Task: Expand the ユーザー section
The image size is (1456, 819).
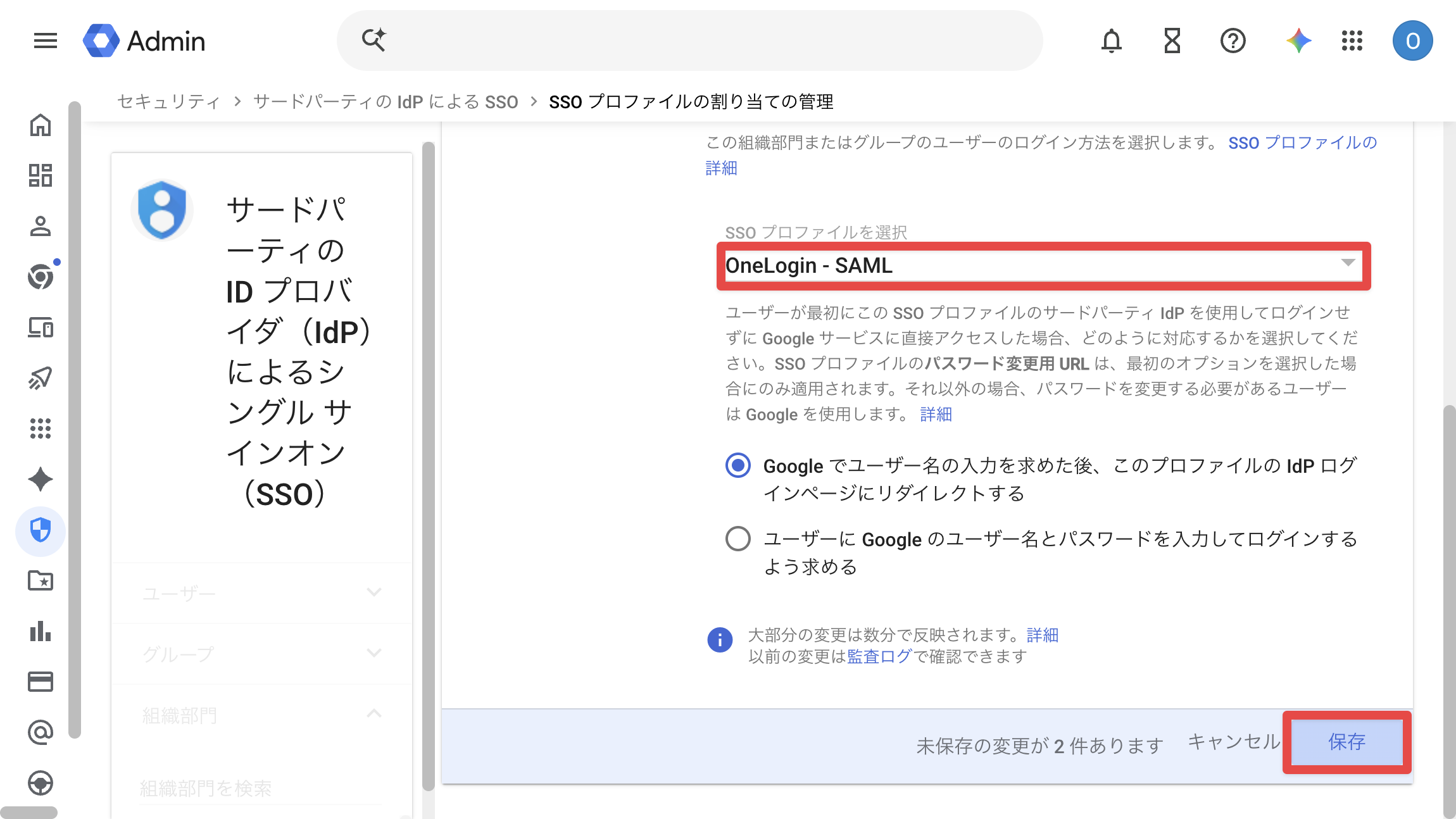Action: point(261,593)
